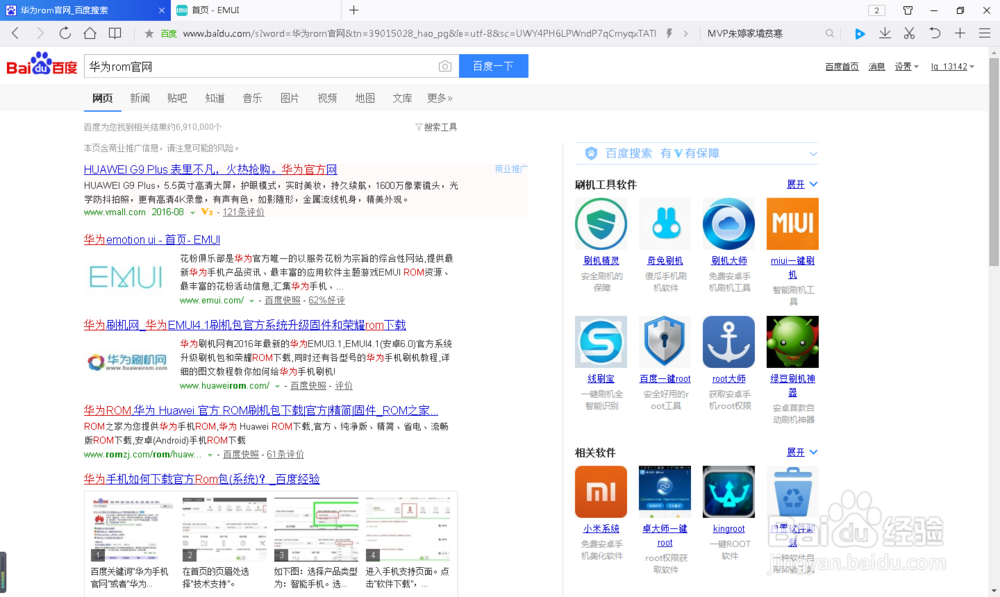The image size is (1000, 597).
Task: Open the 百度一键root shield icon
Action: pos(664,341)
